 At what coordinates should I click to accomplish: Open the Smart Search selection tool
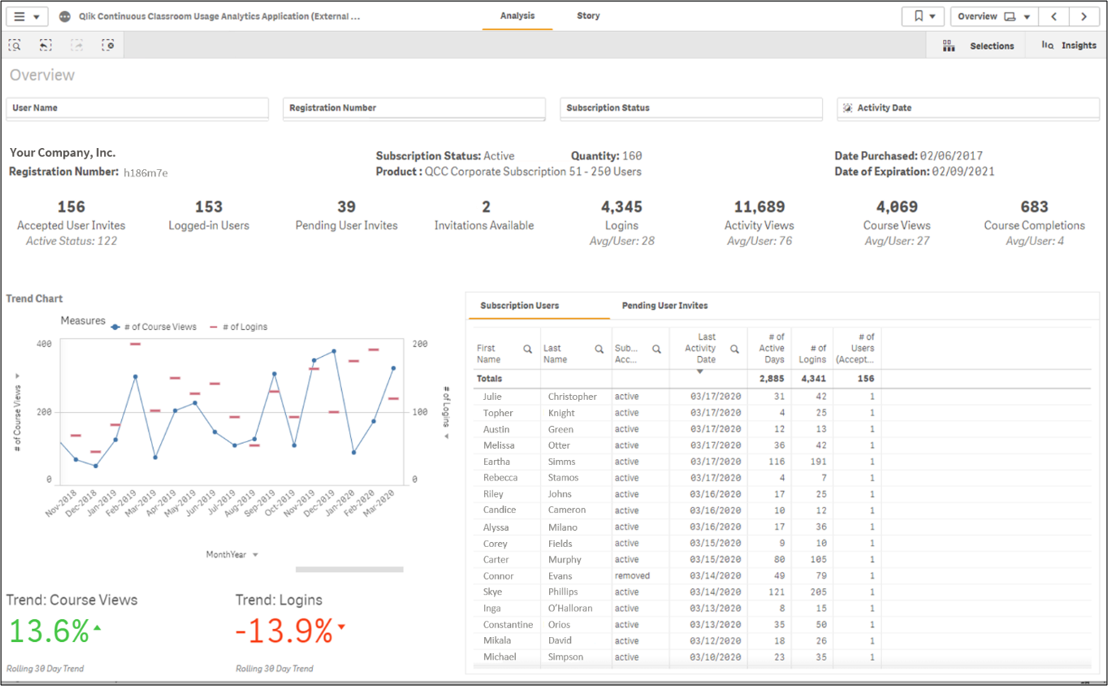[x=15, y=45]
